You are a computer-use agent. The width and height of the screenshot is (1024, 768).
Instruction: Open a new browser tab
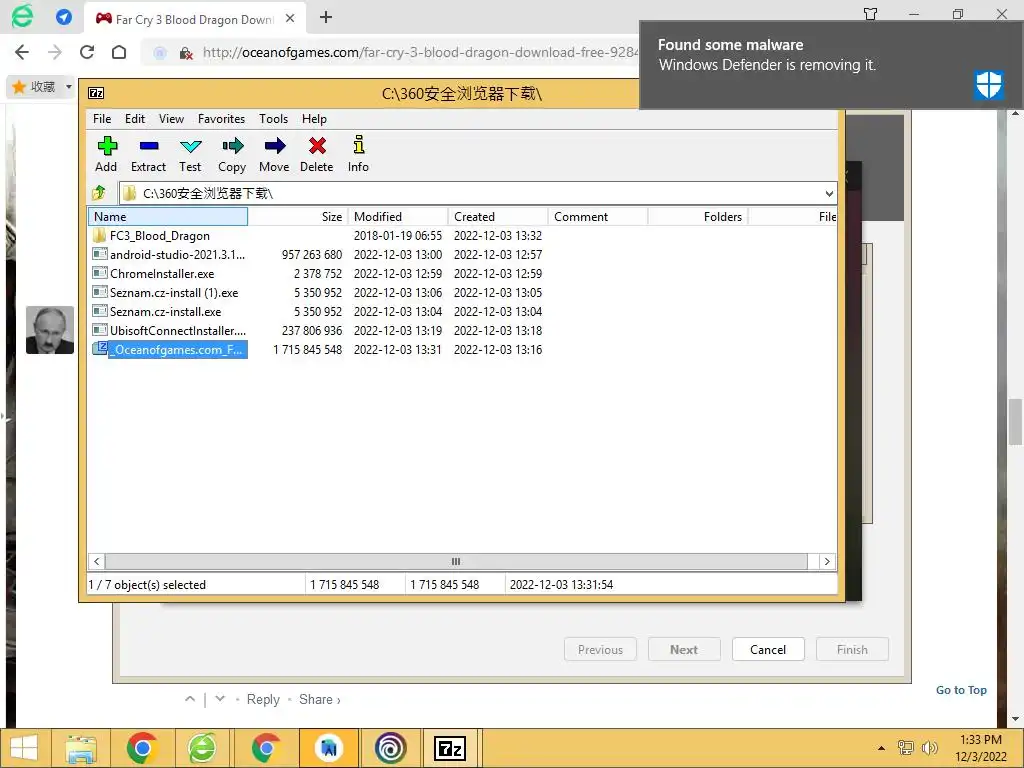coord(326,18)
